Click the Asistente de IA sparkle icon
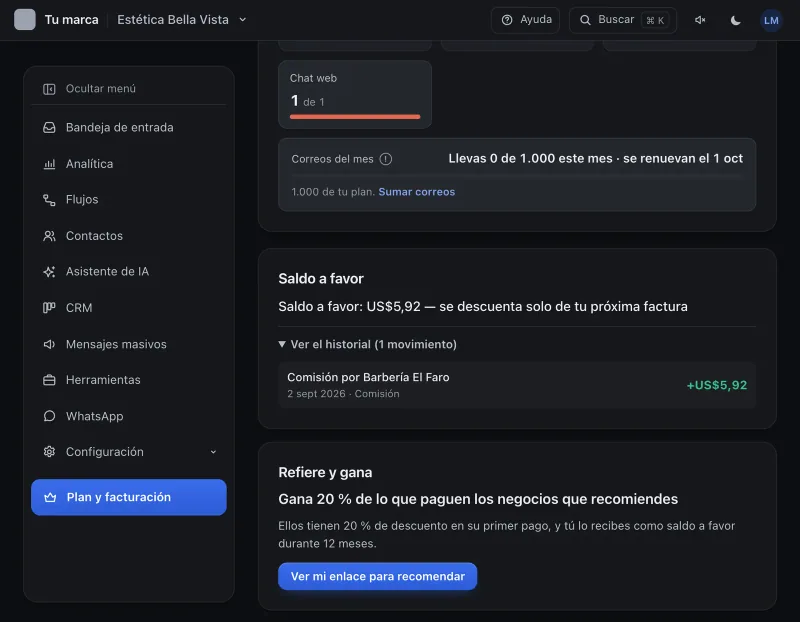 coord(49,272)
